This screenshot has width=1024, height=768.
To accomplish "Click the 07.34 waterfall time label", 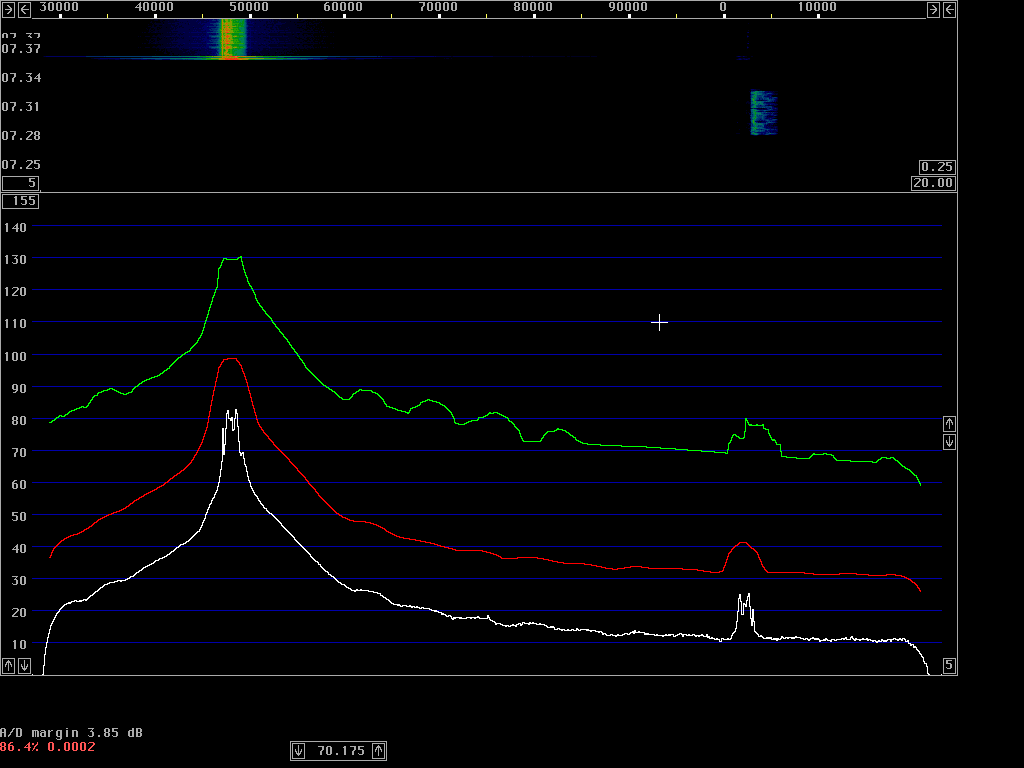I will click(21, 78).
